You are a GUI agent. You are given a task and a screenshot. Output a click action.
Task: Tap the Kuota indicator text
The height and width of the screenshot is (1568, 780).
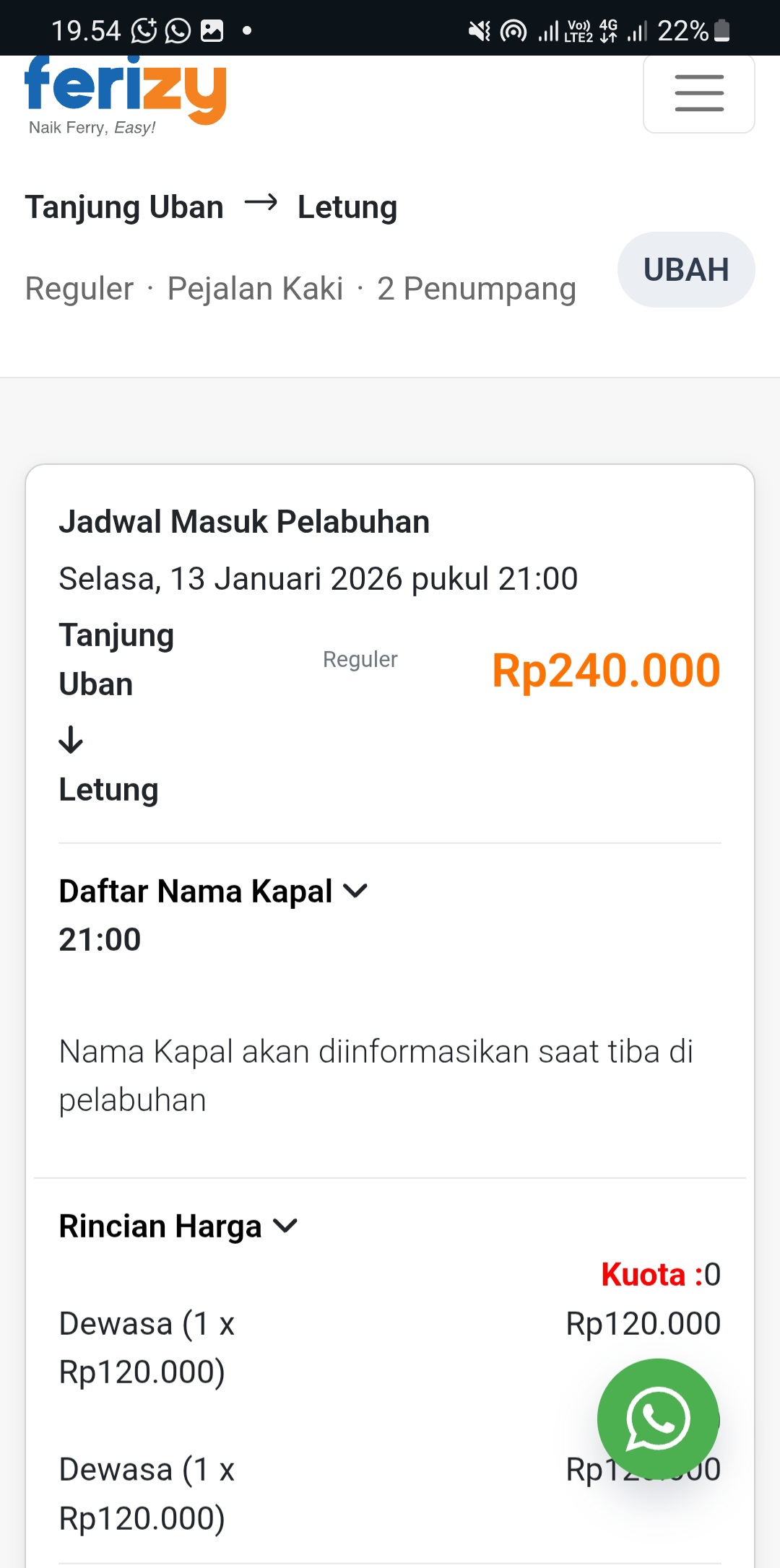point(660,1275)
